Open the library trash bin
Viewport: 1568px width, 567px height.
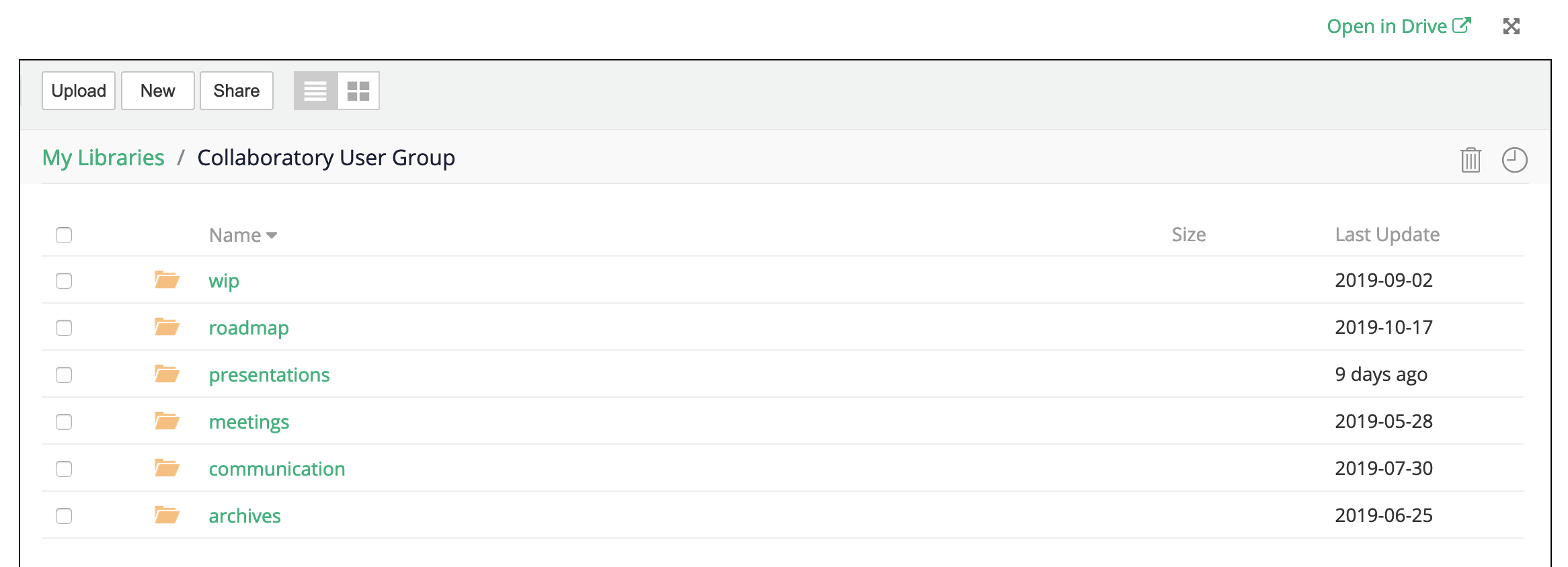[1471, 160]
